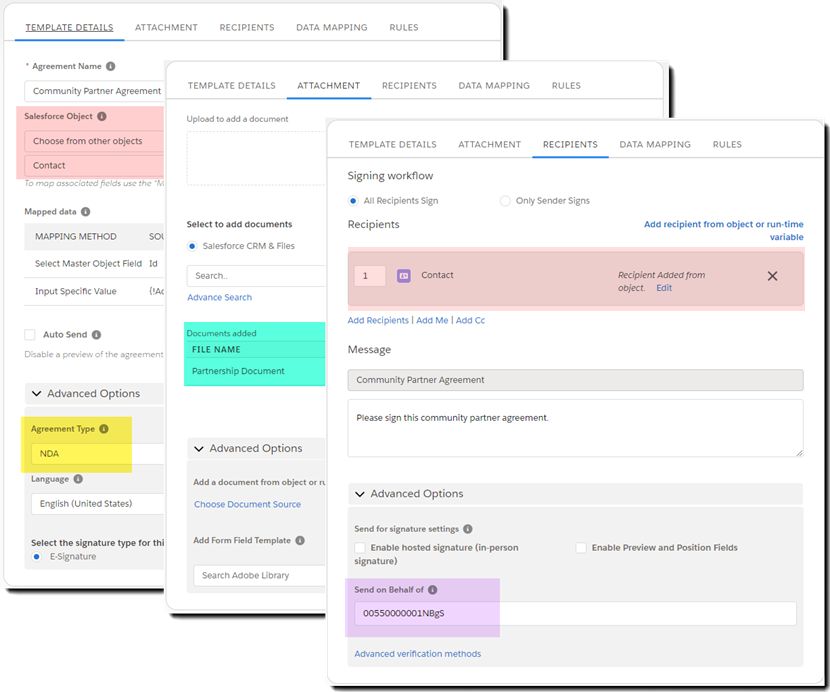Viewport: 830px width, 692px height.
Task: Click info icon next to Send for signature settings
Action: 467,528
